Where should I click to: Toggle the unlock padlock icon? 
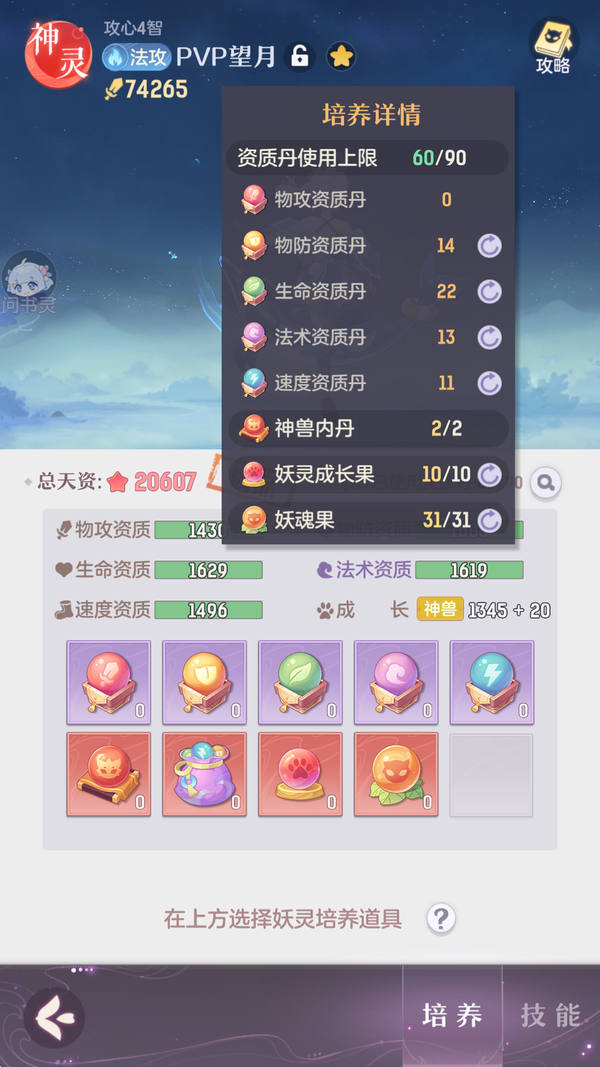(299, 57)
